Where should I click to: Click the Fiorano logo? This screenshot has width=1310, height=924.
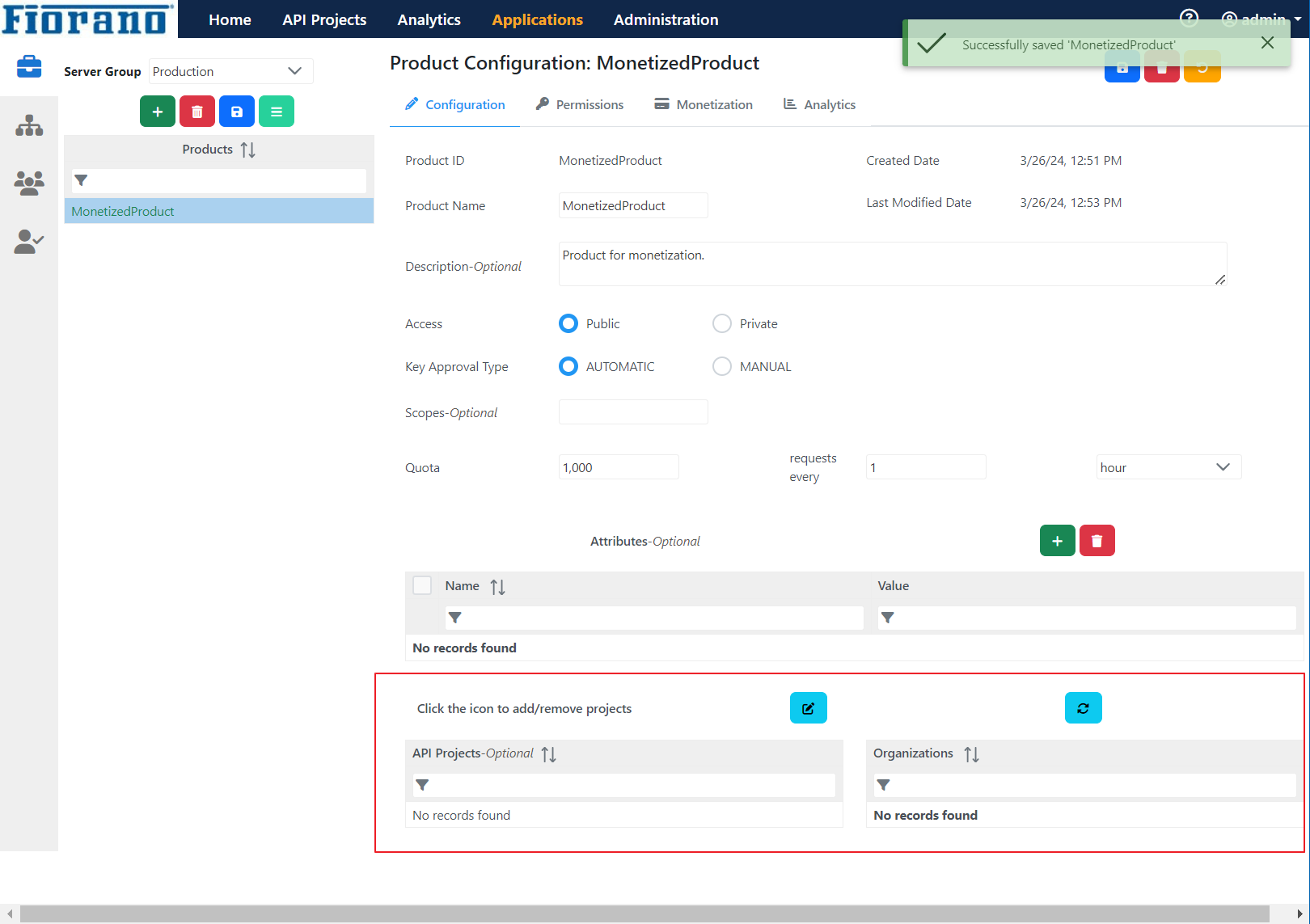88,19
